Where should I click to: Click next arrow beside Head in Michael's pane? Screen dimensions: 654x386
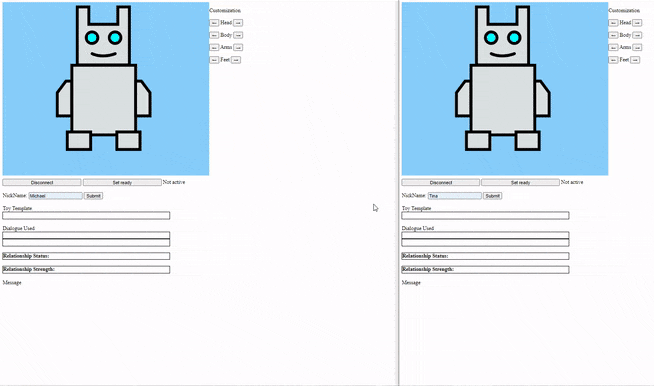[238, 23]
